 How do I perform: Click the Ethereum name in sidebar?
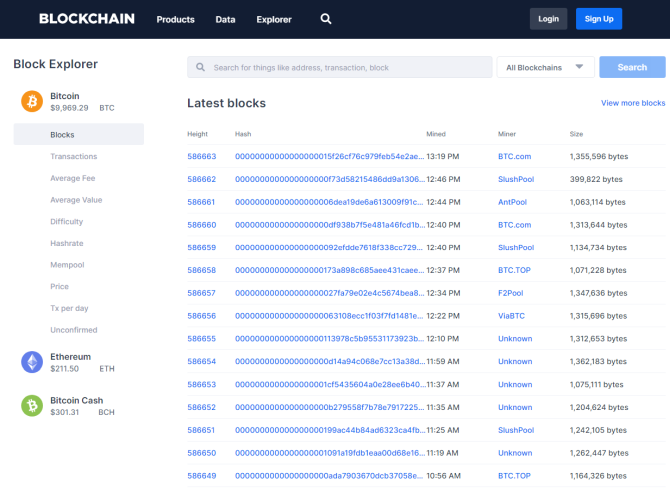point(71,357)
